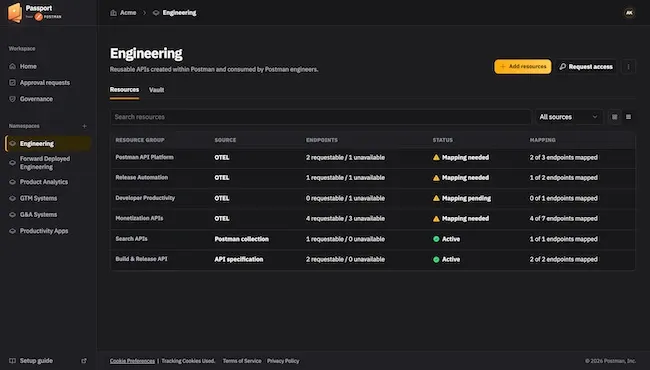Click the API specification source cell

click(x=239, y=259)
